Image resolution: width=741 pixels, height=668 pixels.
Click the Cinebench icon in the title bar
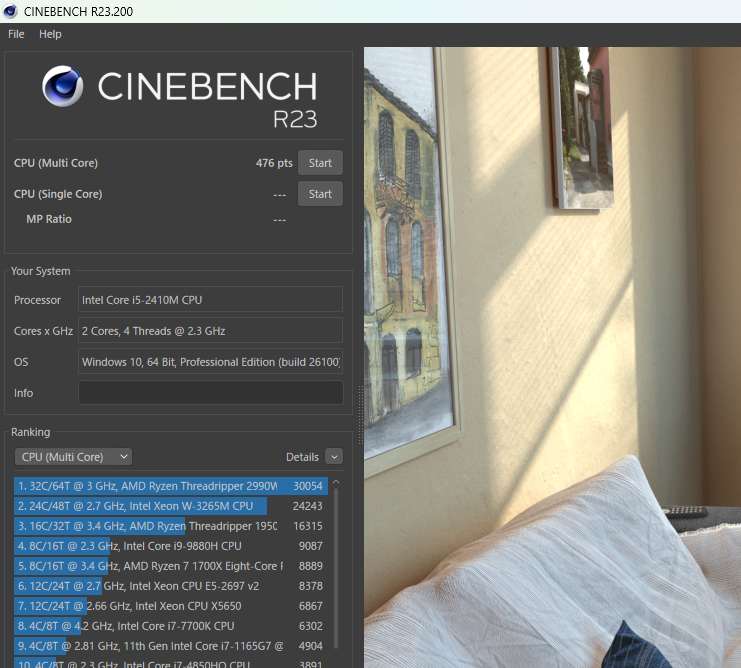(11, 11)
